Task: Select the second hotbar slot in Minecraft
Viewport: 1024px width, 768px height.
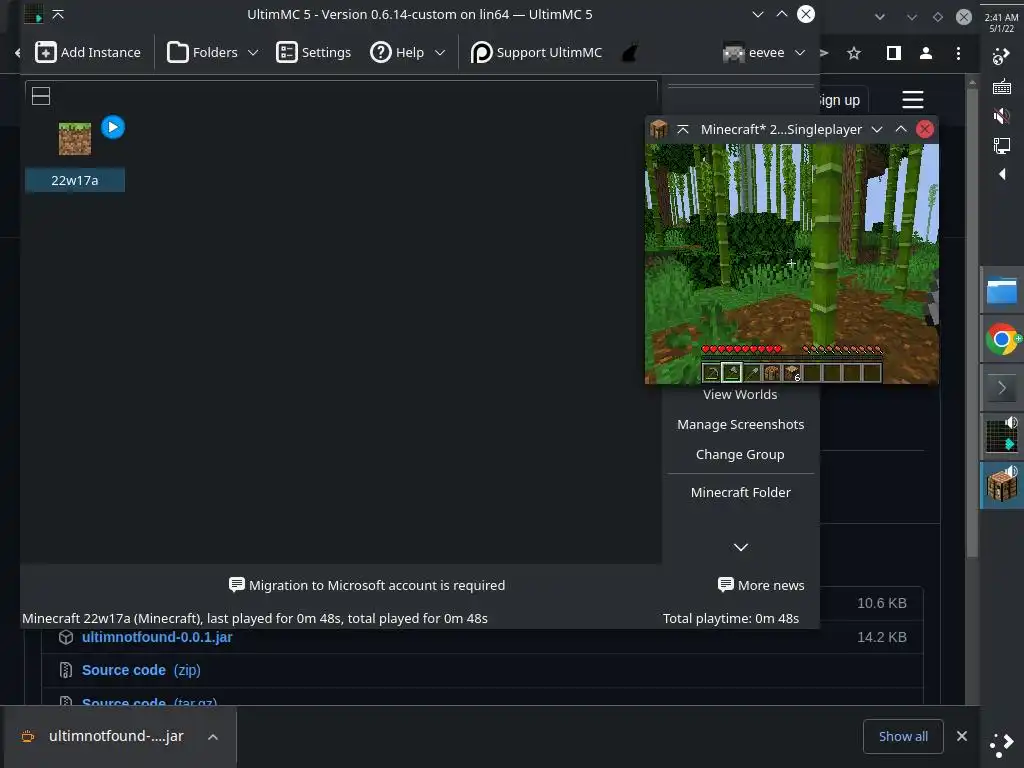Action: tap(731, 372)
